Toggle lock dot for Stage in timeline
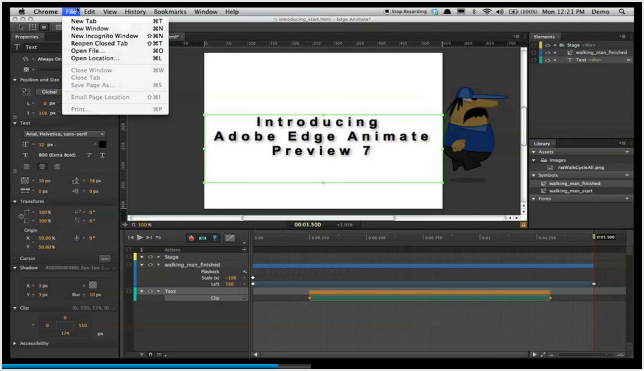644x371 pixels. [x=159, y=257]
